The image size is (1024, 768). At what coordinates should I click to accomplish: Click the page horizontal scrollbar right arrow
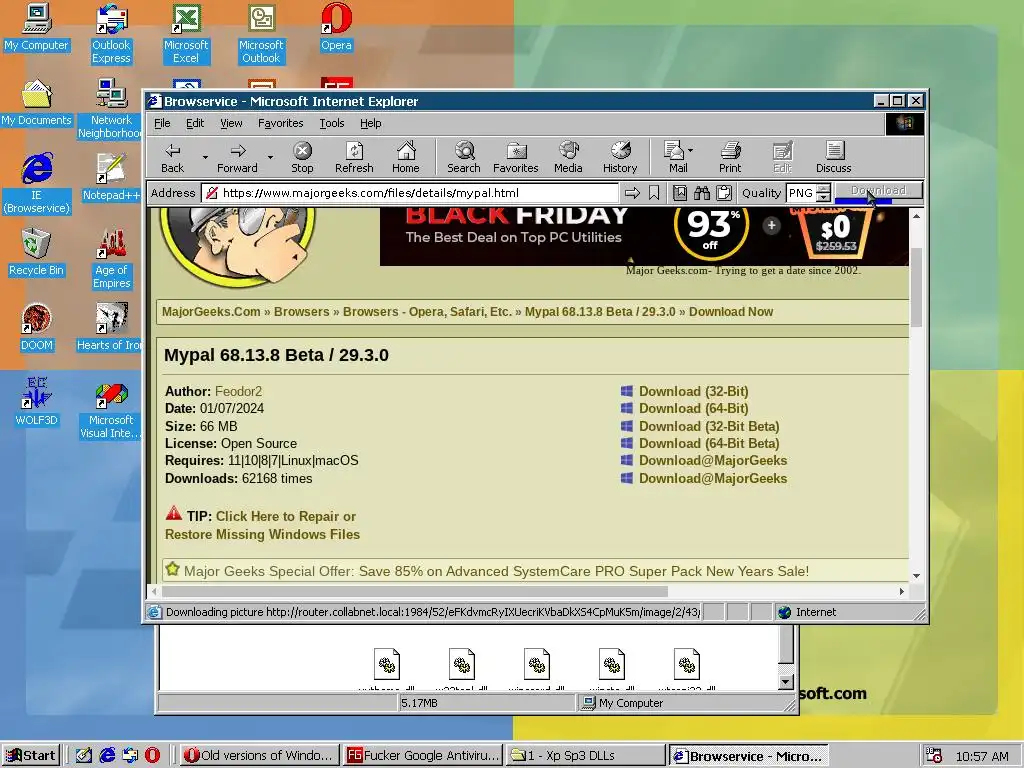pos(902,592)
